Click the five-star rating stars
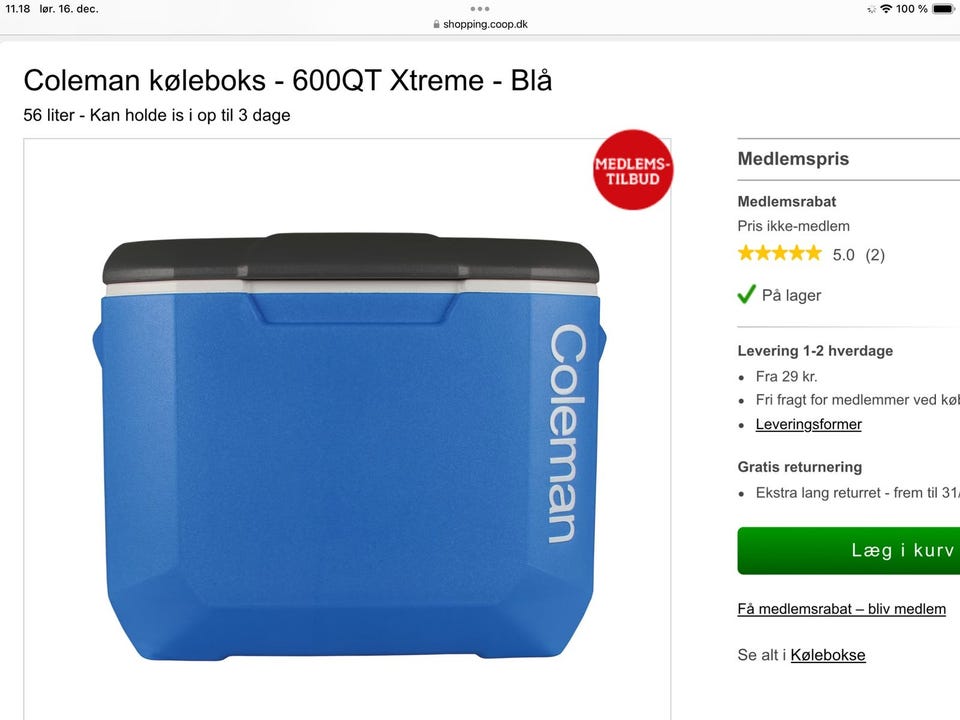960x720 pixels. tap(779, 253)
